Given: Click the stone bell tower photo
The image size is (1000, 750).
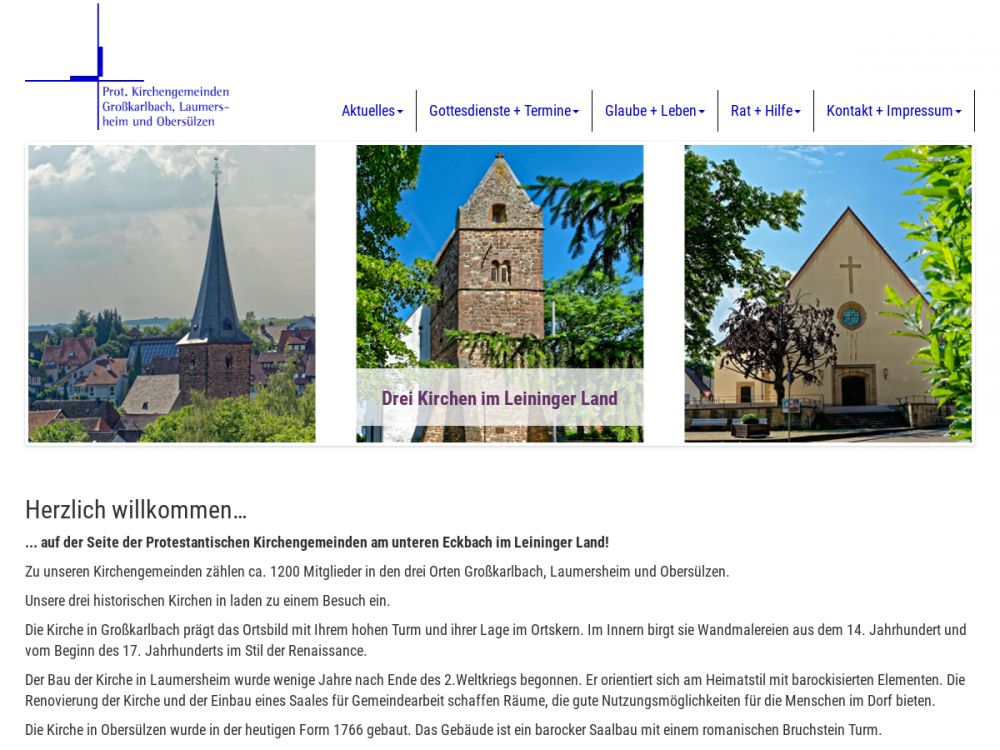Looking at the screenshot, I should point(499,260).
